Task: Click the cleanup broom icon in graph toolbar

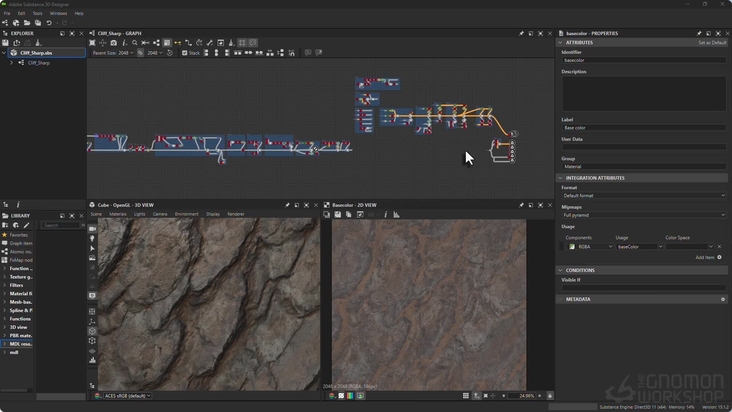Action: (231, 43)
